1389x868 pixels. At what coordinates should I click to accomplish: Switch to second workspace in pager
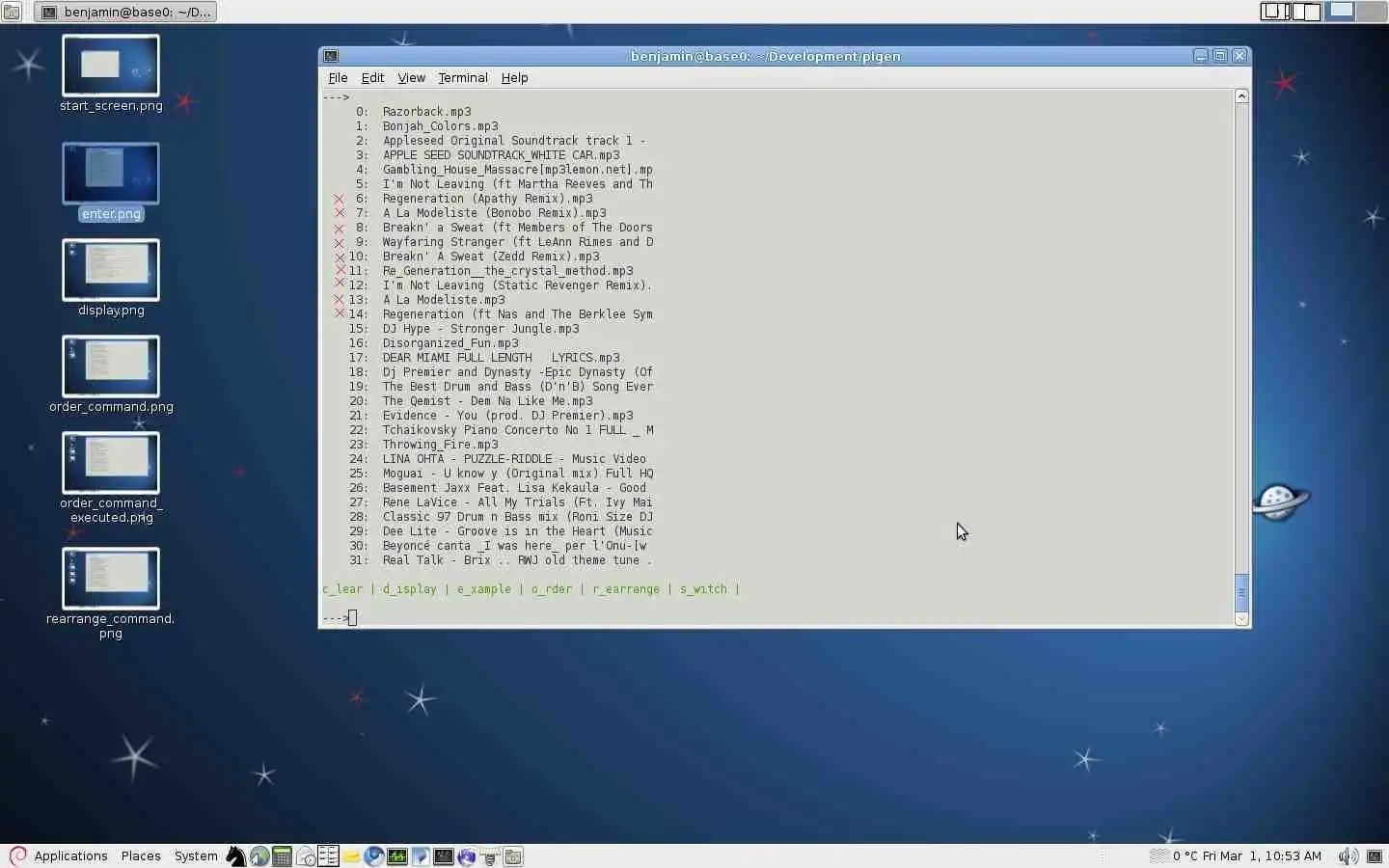[1306, 11]
